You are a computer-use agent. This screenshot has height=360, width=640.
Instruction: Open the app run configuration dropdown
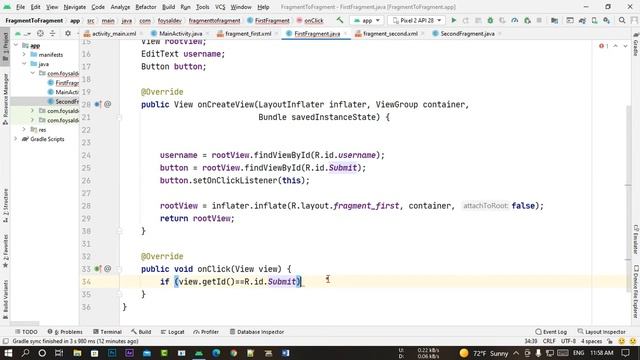point(367,20)
